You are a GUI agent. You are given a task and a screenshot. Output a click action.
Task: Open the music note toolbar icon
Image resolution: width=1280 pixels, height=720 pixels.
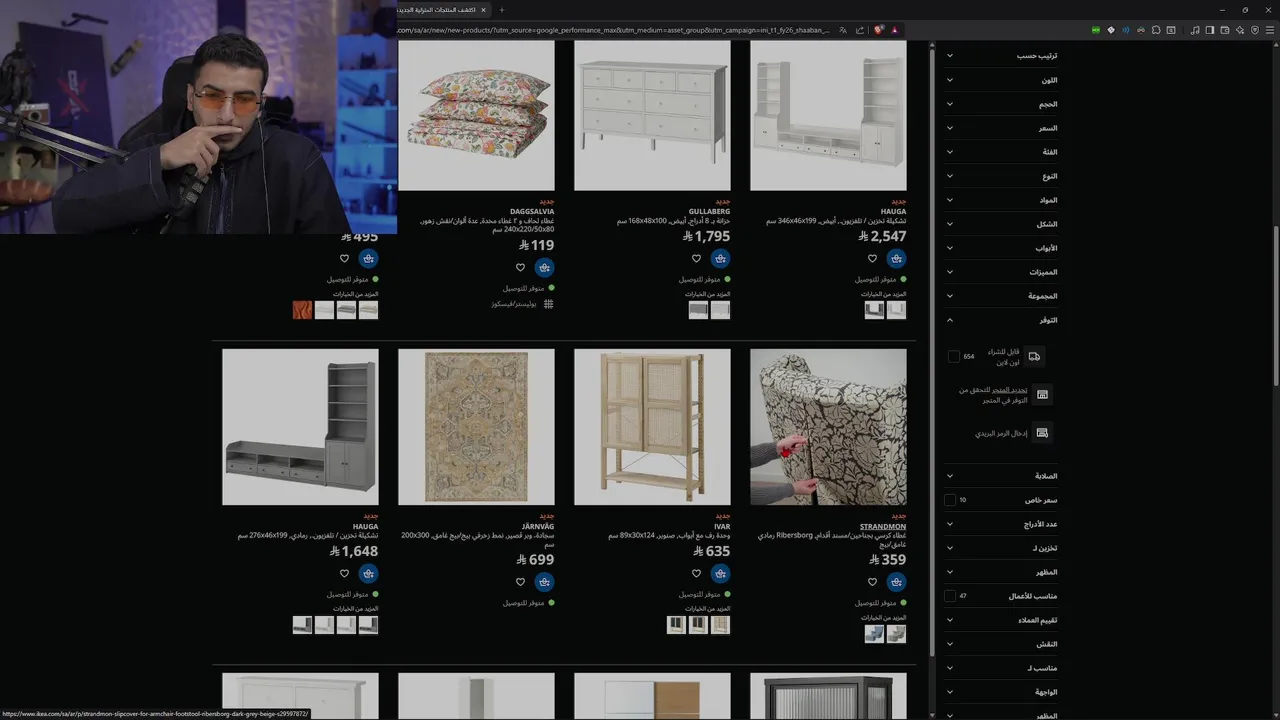tap(1195, 30)
